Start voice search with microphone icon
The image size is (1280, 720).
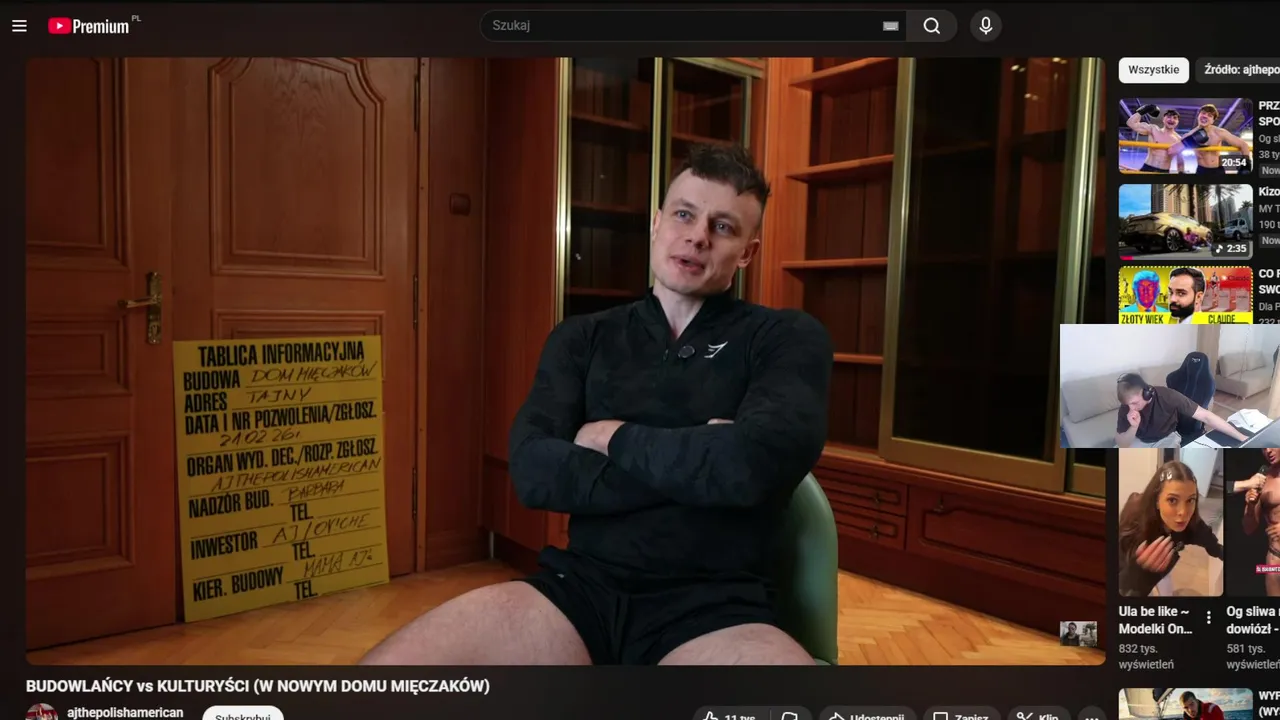coord(986,26)
